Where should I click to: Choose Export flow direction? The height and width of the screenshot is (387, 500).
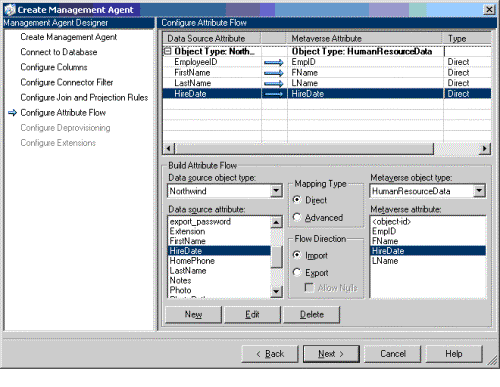point(297,272)
